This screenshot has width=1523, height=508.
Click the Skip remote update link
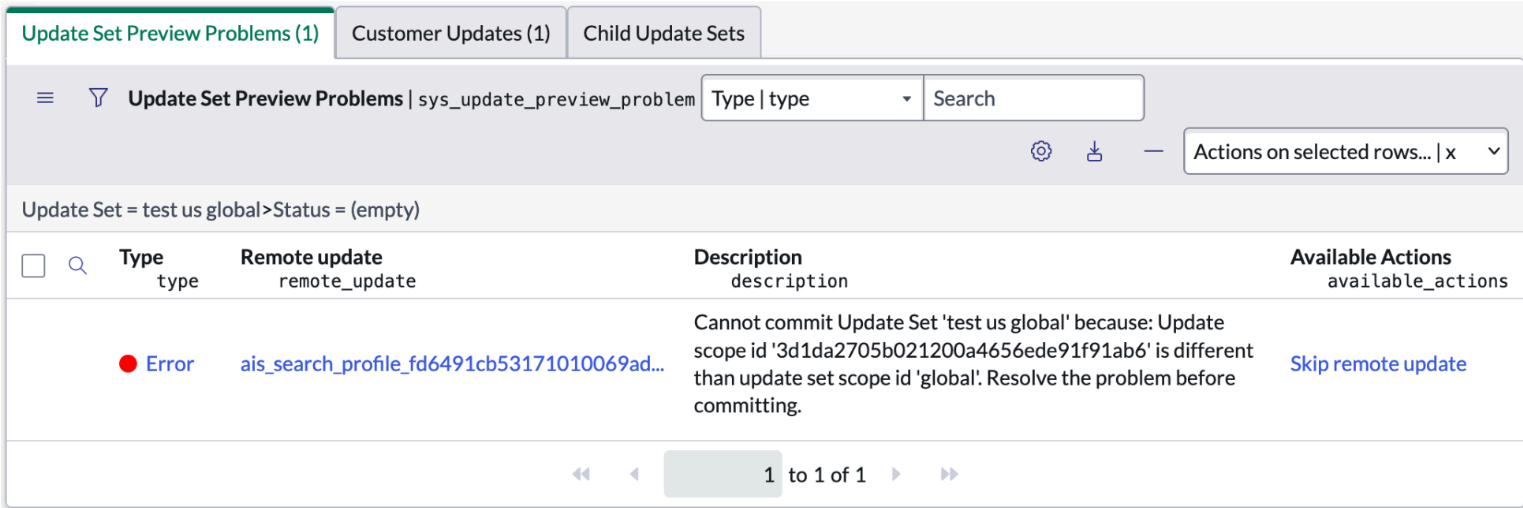pos(1378,364)
